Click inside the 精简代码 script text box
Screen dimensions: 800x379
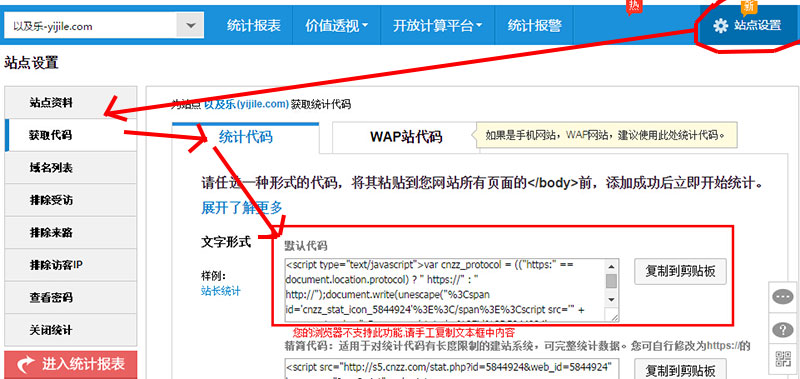452,369
